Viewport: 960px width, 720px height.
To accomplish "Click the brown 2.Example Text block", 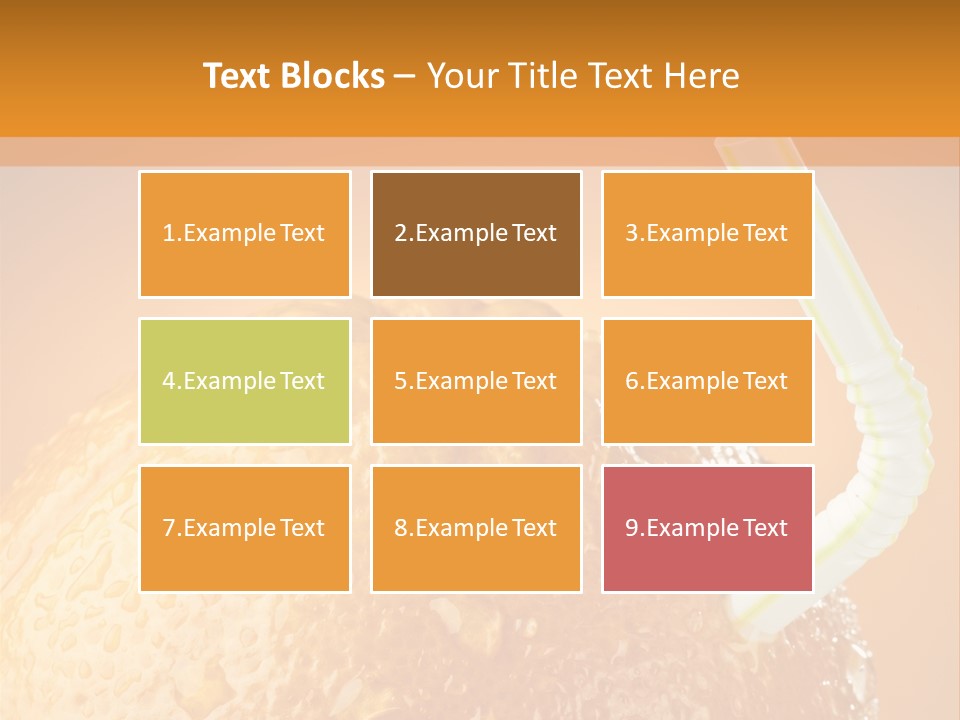I will (476, 234).
